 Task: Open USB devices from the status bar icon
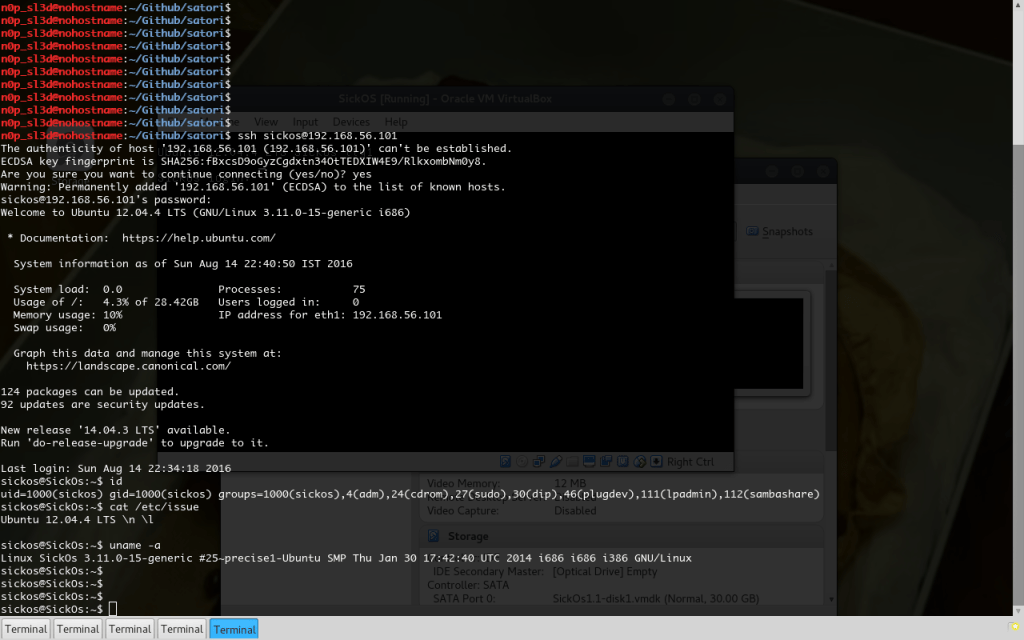[x=622, y=461]
